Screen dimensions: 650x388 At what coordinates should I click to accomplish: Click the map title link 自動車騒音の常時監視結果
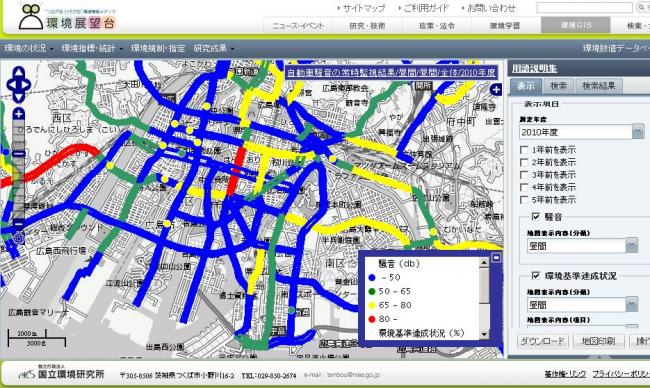tap(391, 73)
